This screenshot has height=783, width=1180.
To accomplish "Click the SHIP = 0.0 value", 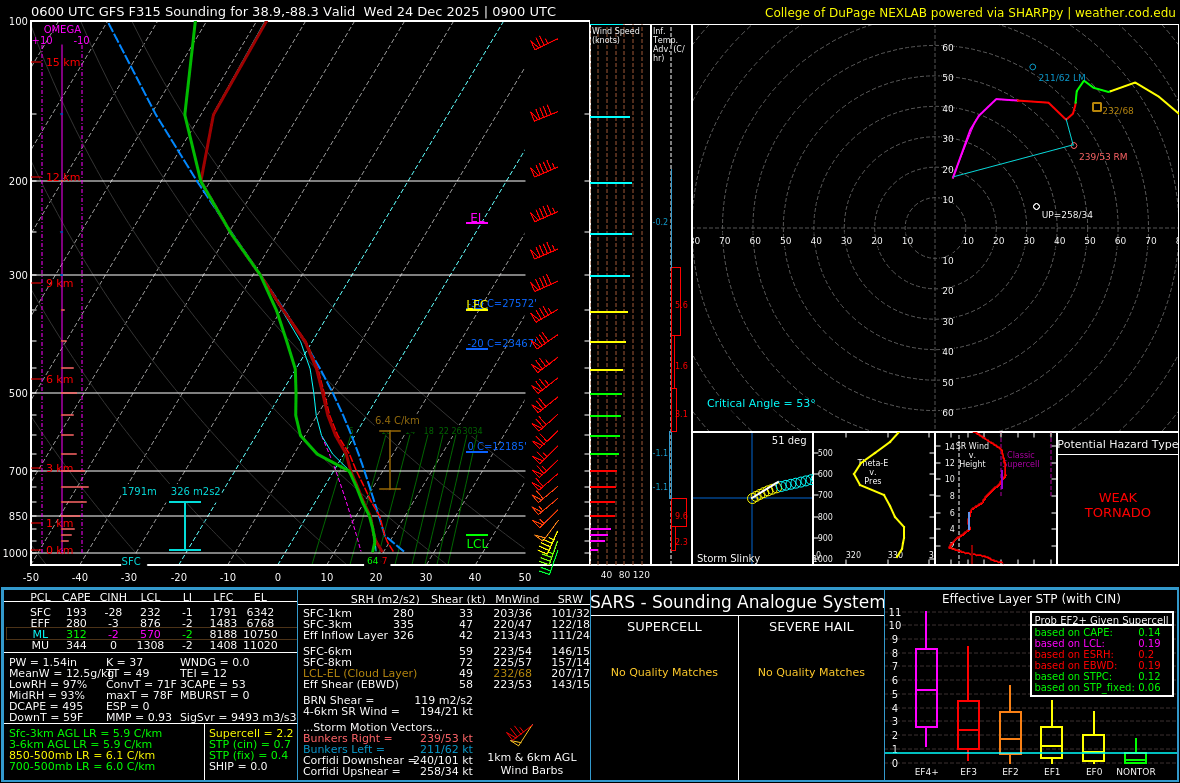I will pyautogui.click(x=238, y=766).
